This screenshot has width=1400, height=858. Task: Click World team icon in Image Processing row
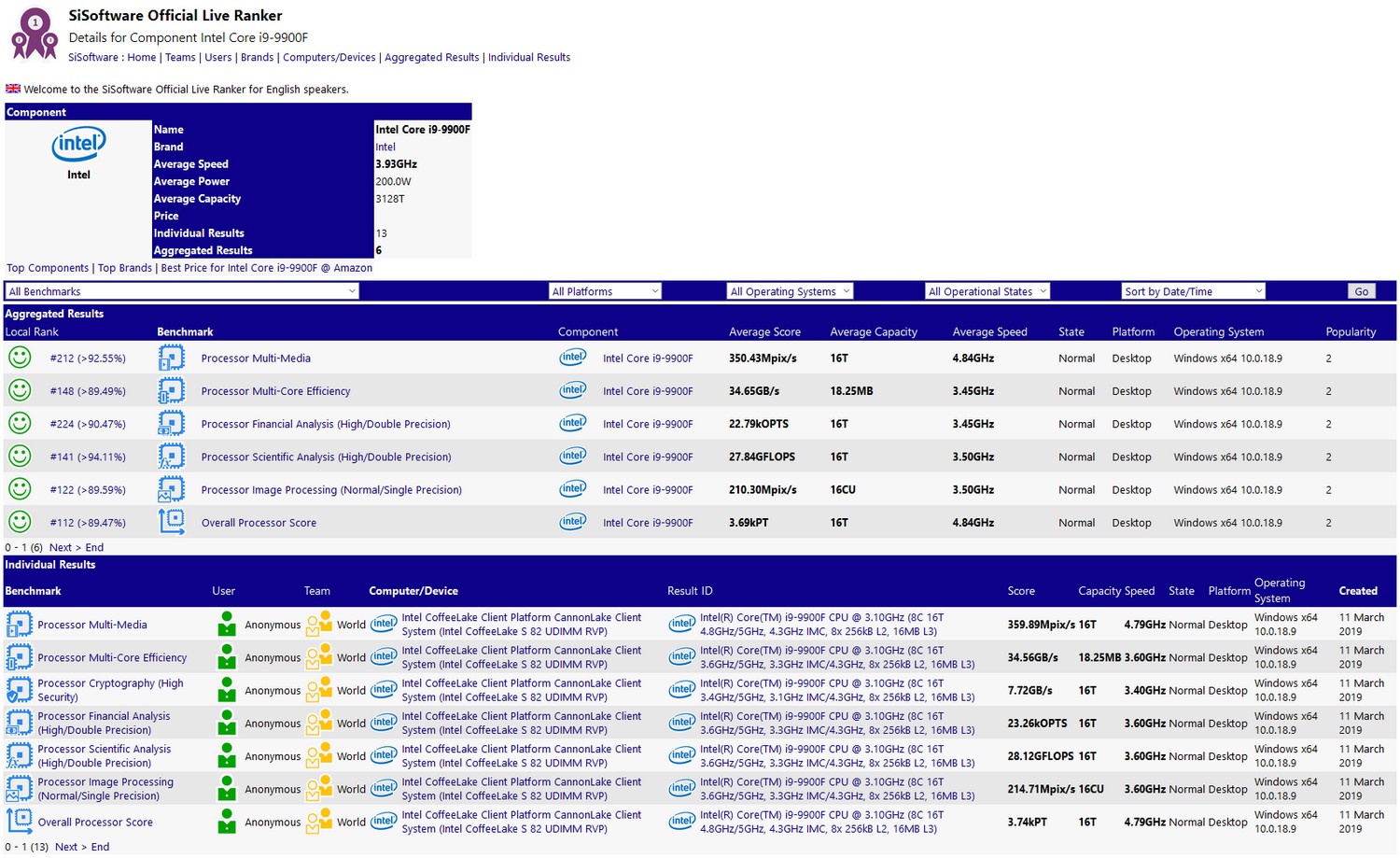(319, 789)
